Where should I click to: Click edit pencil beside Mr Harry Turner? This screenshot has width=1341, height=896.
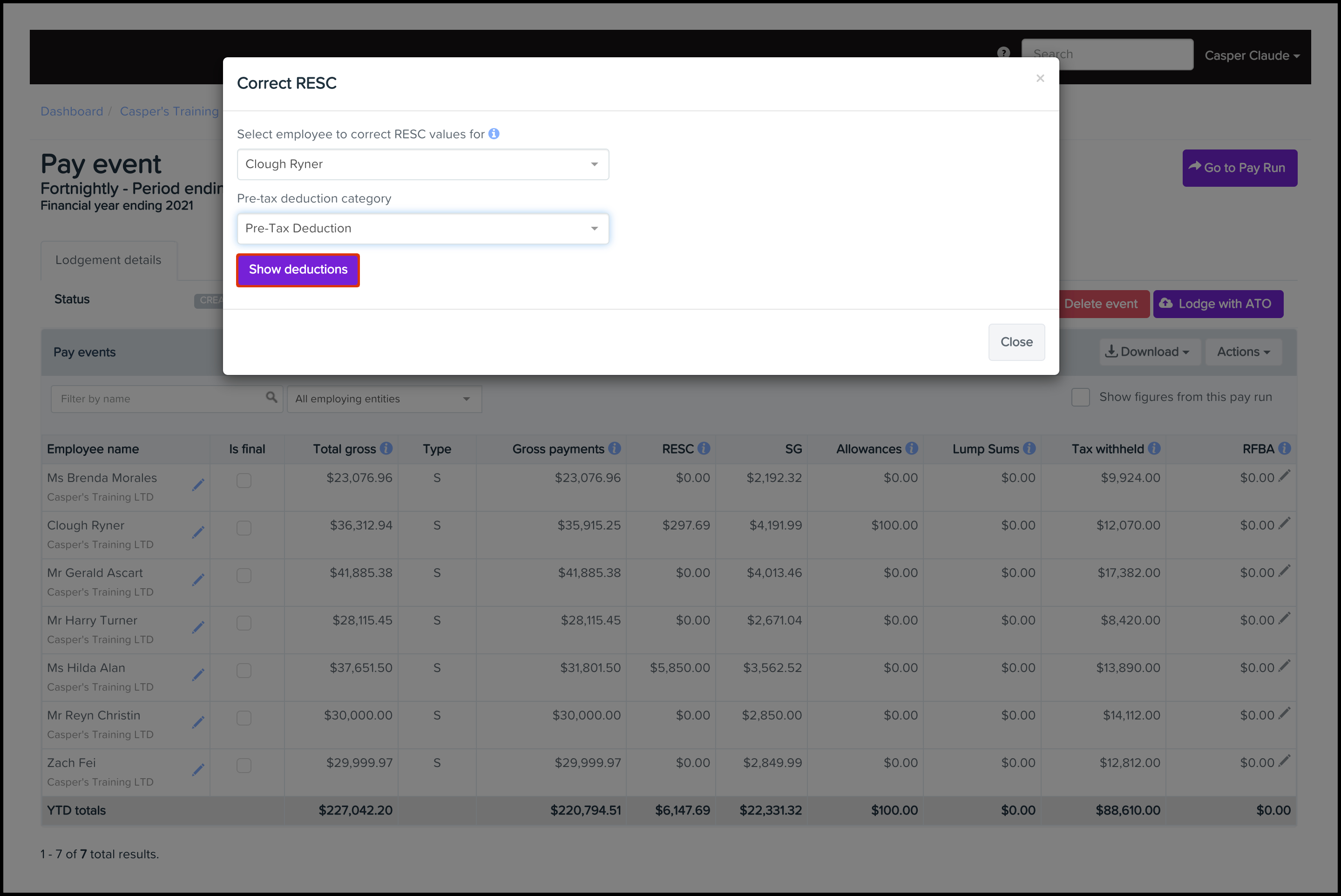point(198,627)
